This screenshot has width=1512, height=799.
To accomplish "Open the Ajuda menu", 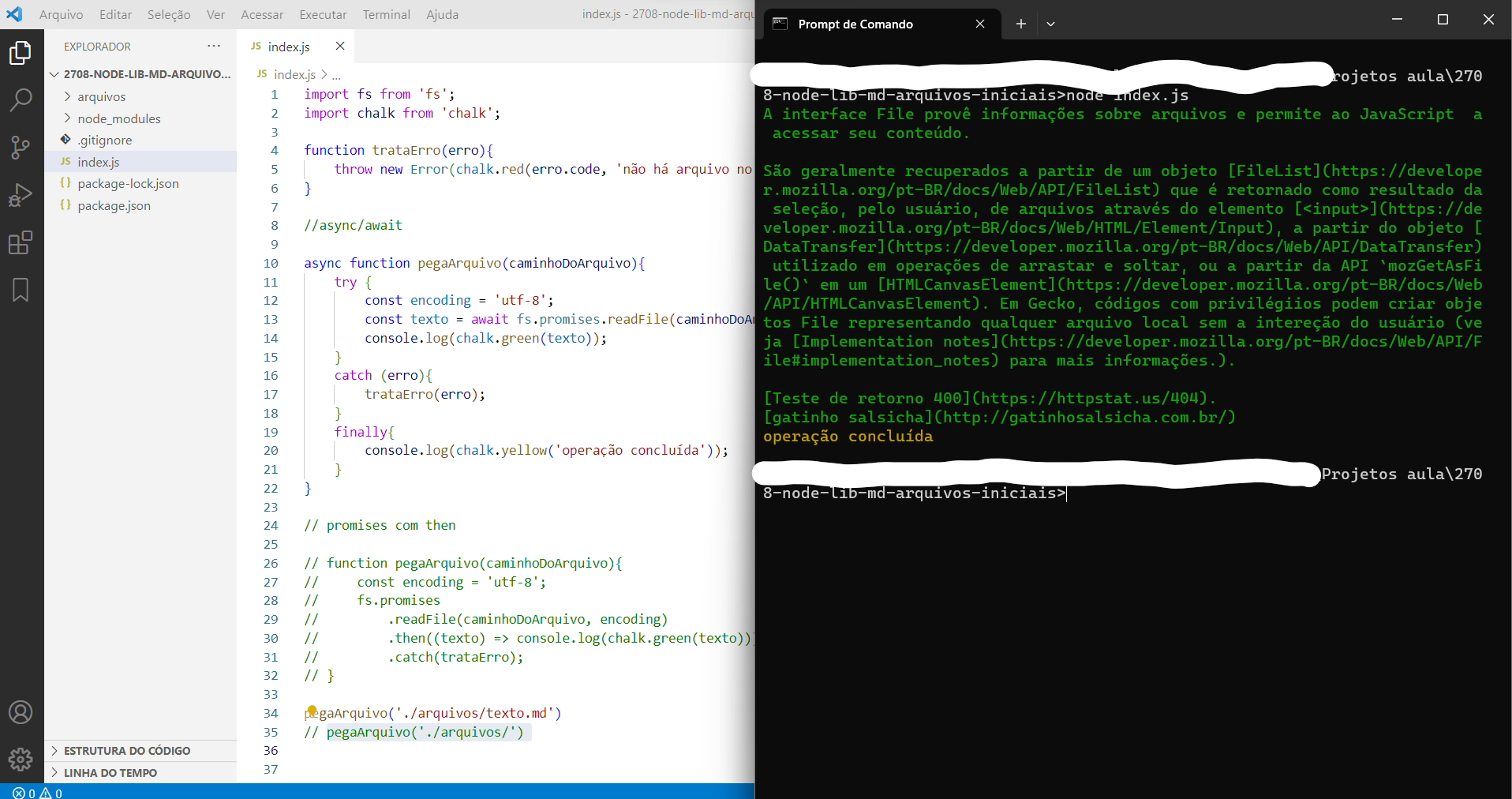I will point(442,14).
